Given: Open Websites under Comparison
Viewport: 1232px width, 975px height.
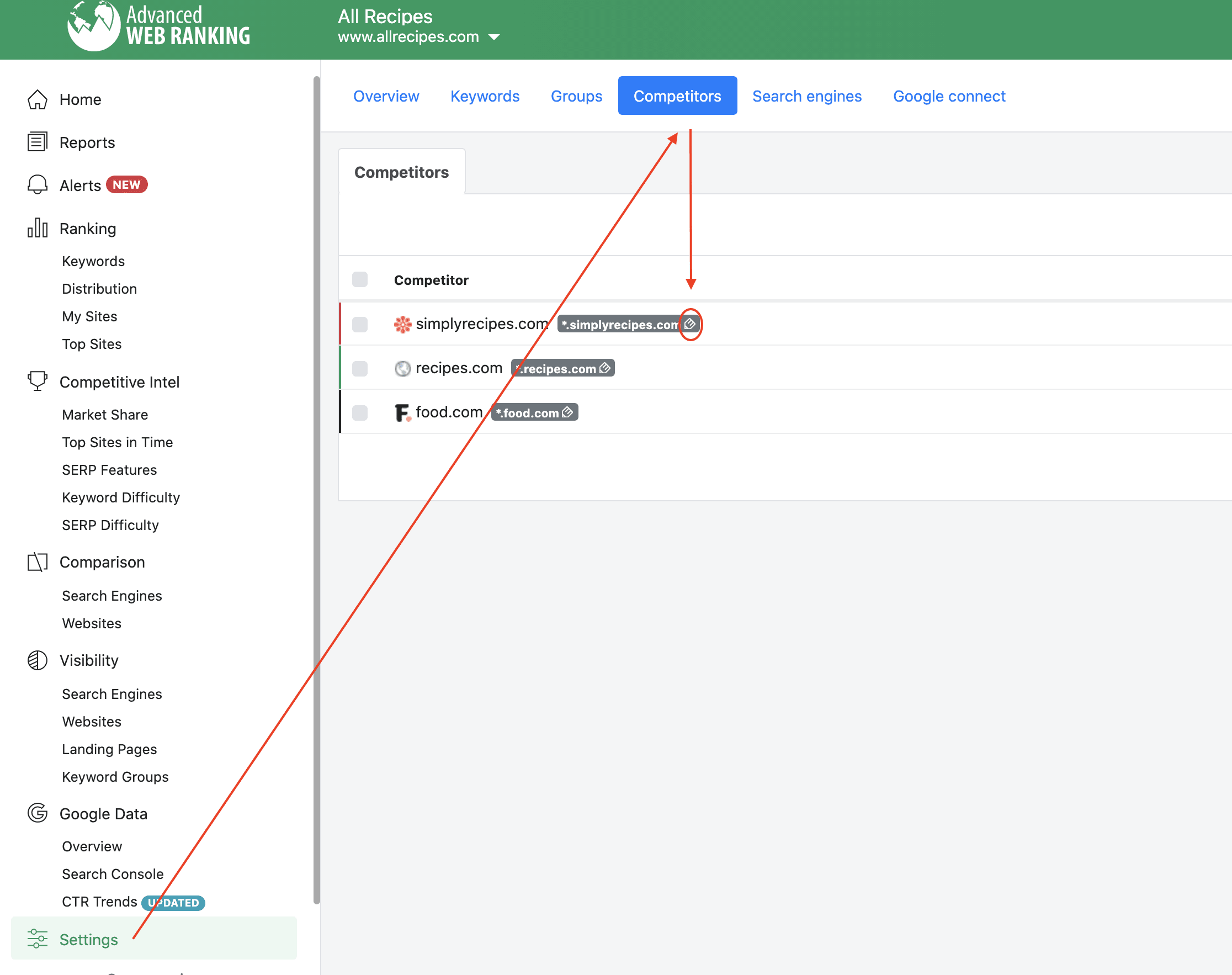Looking at the screenshot, I should [92, 623].
